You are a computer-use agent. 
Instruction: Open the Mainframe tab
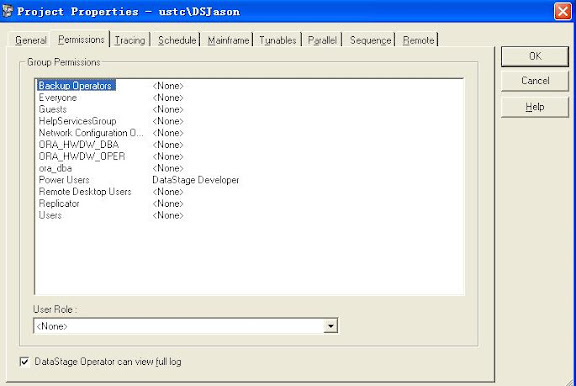point(228,40)
